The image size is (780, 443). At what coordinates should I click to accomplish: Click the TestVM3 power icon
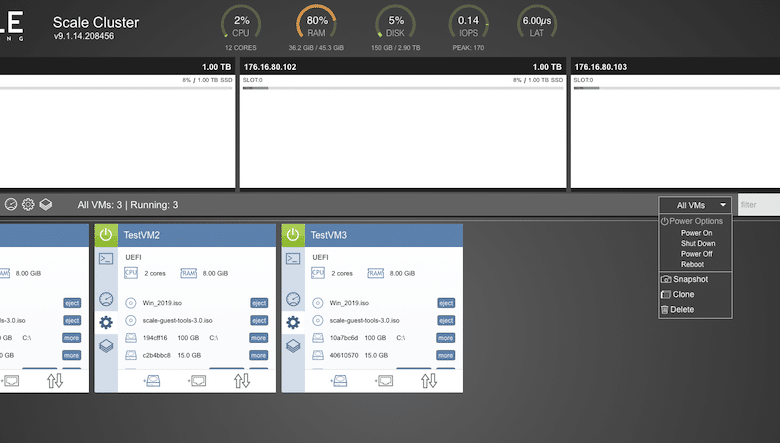pyautogui.click(x=293, y=235)
